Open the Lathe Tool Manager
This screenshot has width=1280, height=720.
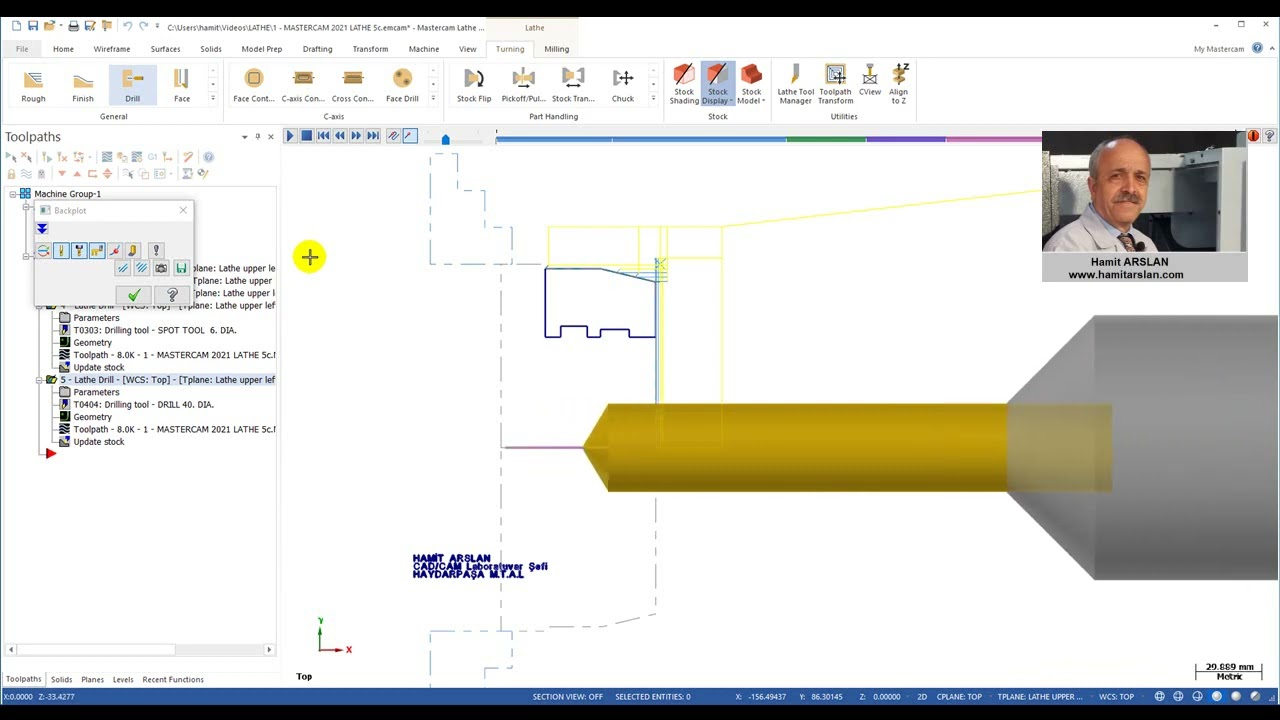click(796, 84)
